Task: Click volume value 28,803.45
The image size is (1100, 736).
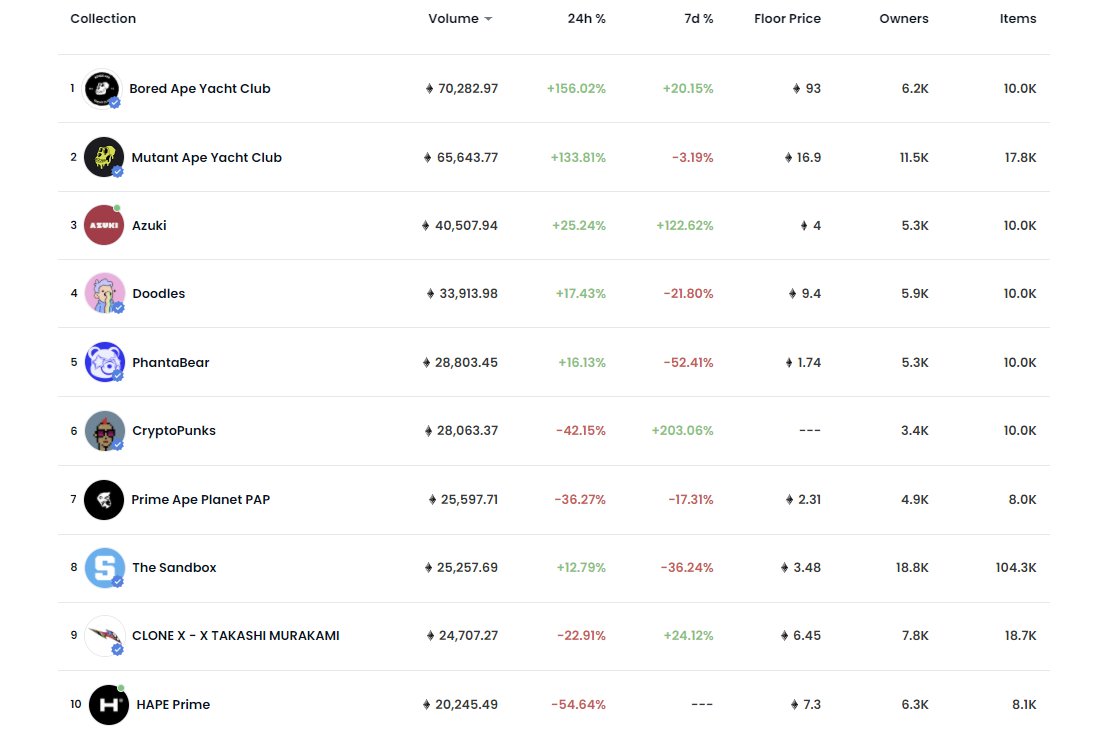Action: pos(466,362)
